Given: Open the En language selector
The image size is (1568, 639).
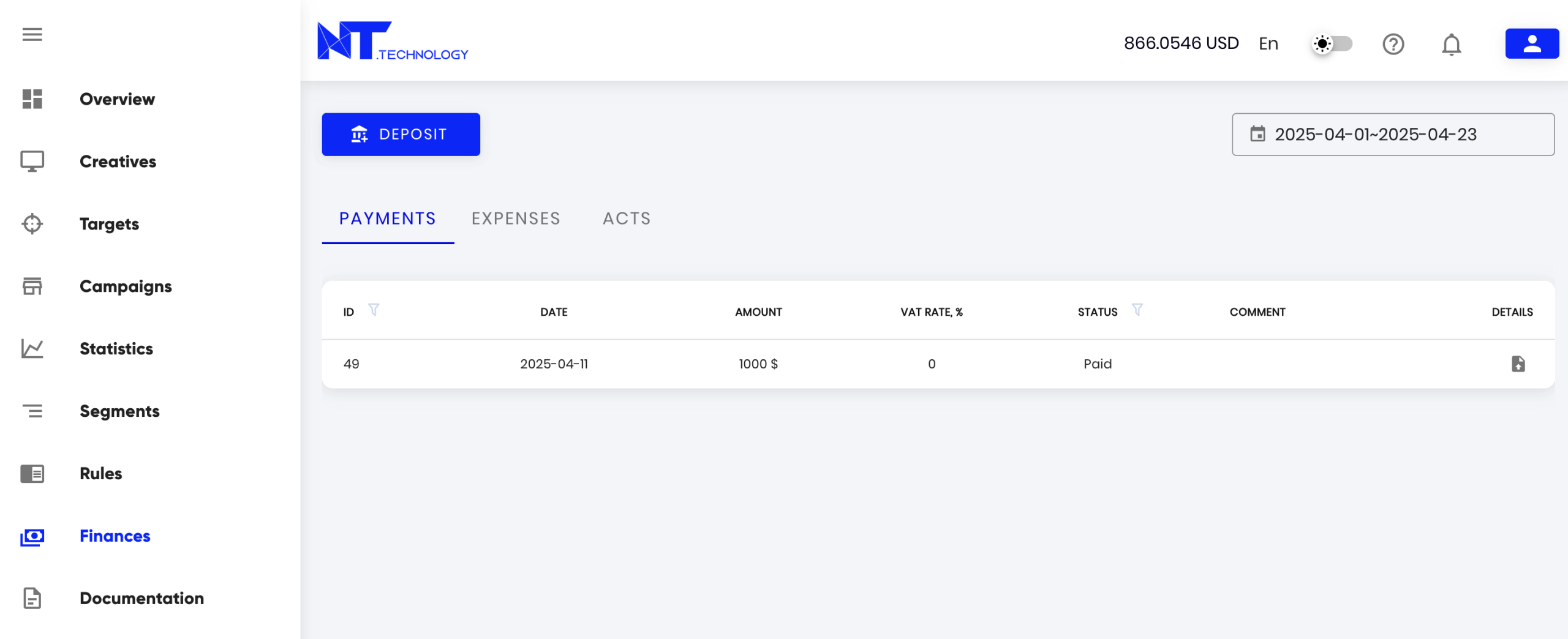Looking at the screenshot, I should (1268, 43).
